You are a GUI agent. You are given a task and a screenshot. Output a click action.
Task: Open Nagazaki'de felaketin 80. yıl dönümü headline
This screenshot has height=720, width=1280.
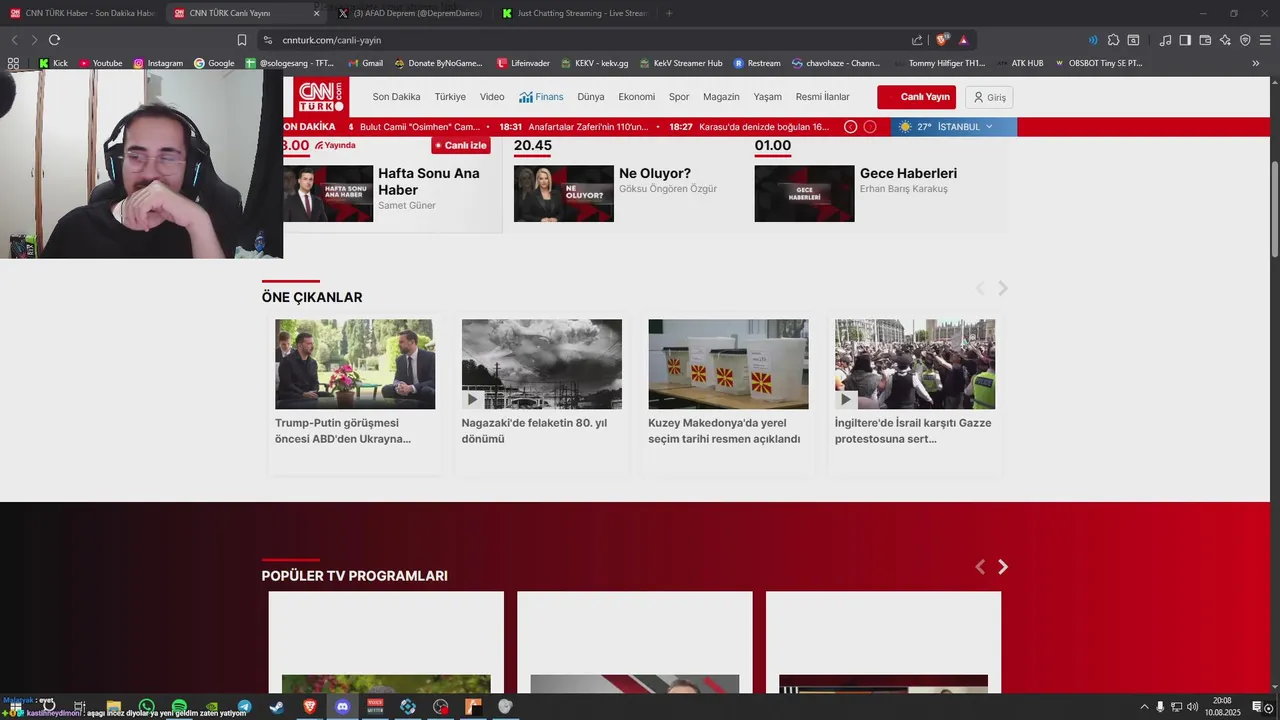click(535, 431)
